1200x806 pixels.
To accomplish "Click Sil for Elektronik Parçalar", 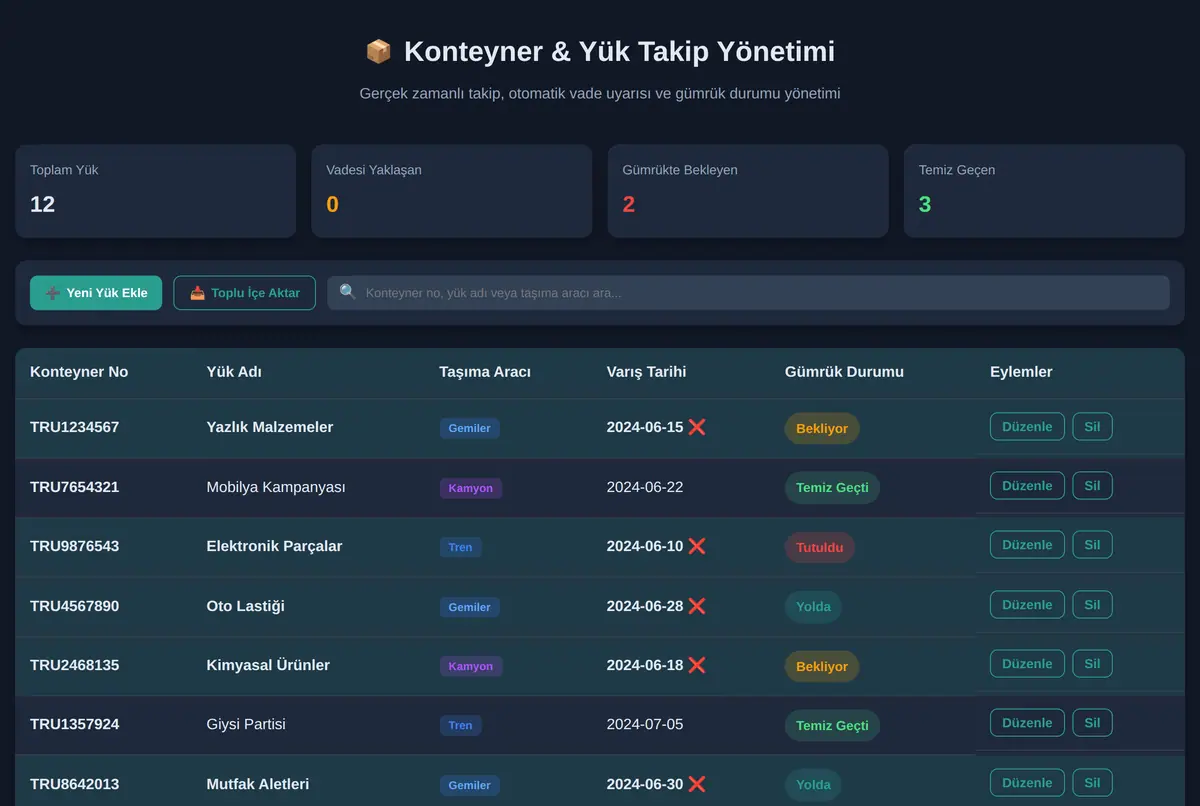I will [x=1092, y=545].
